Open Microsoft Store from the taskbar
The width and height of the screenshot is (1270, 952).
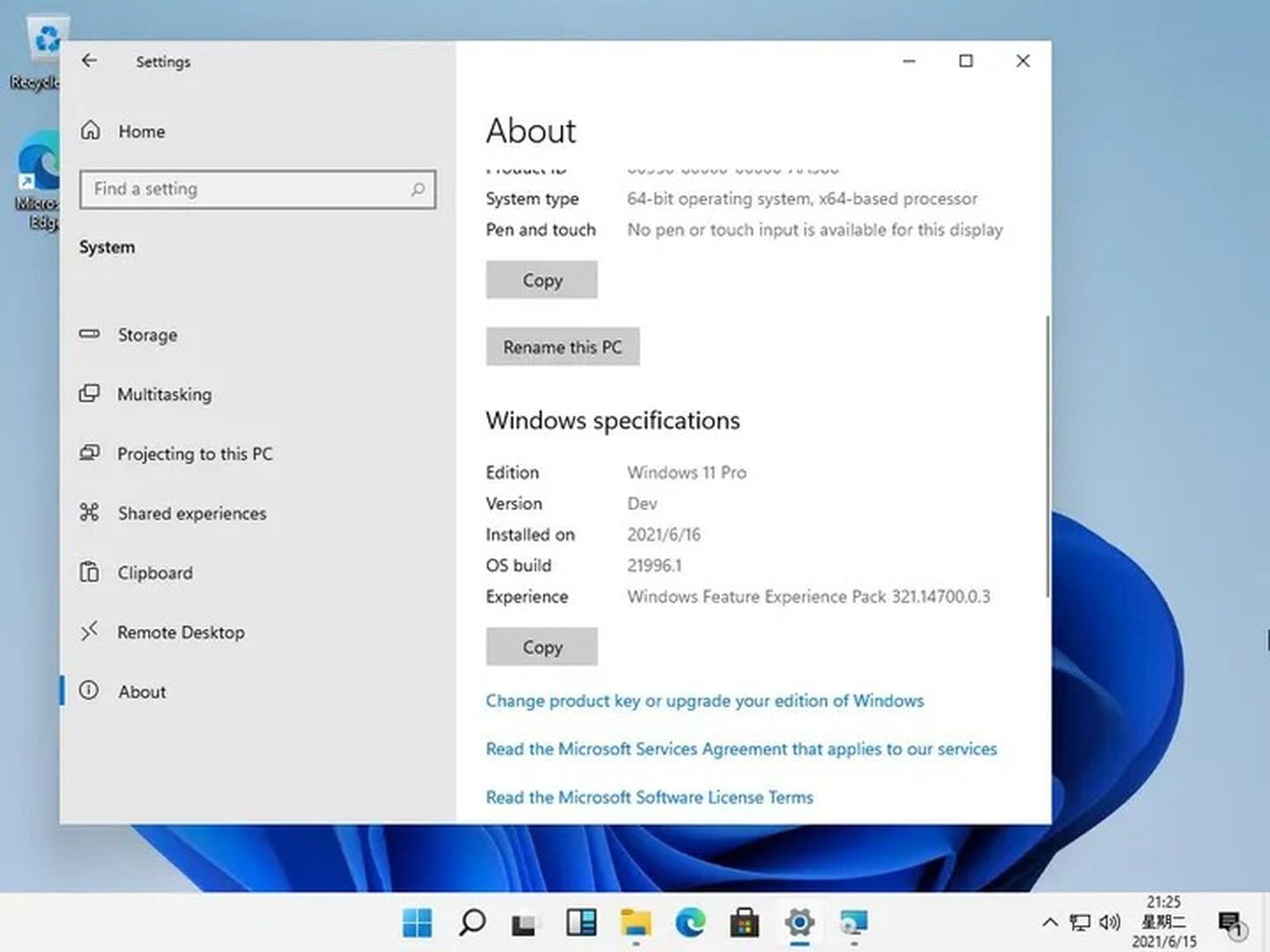pos(745,923)
